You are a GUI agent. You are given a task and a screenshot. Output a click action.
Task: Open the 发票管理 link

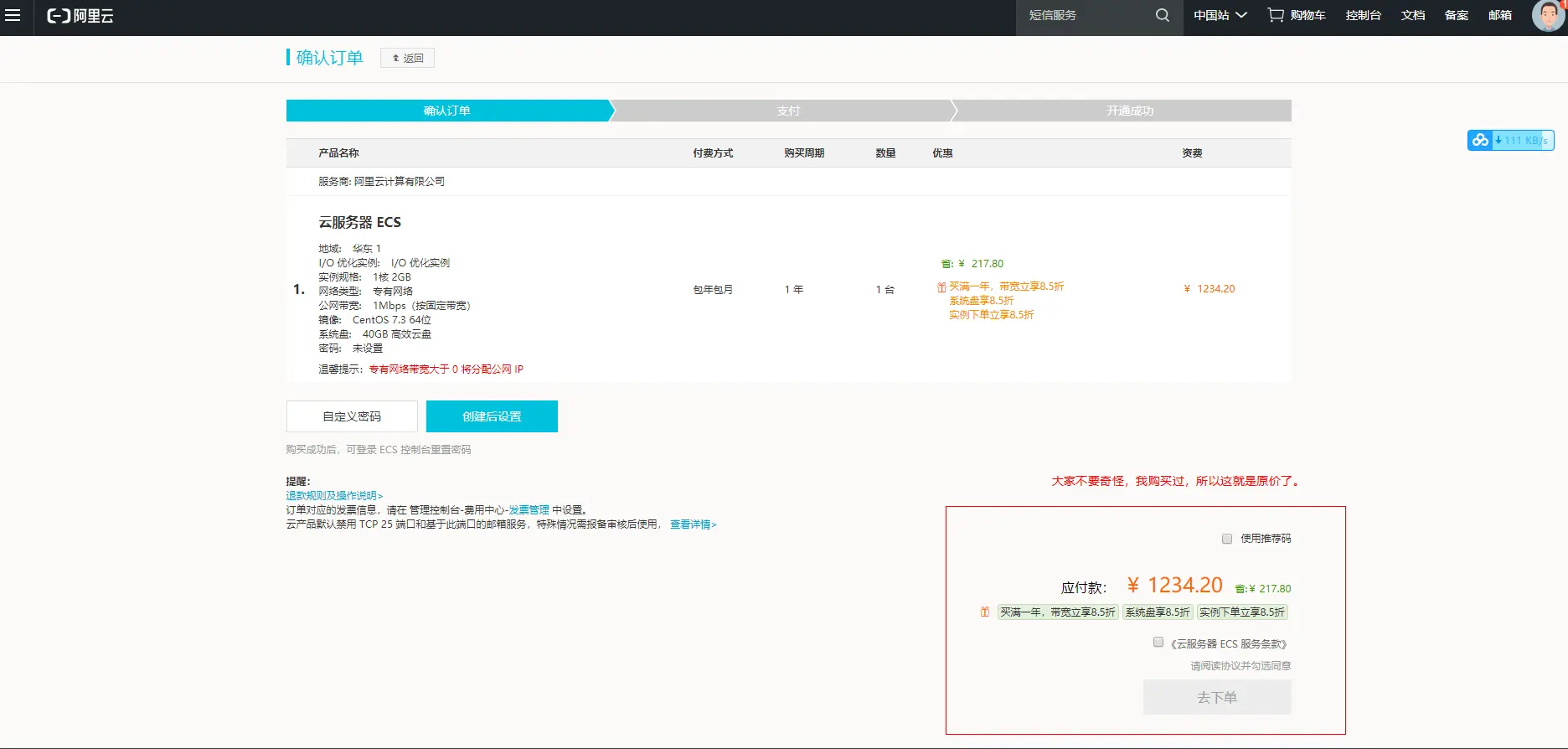pyautogui.click(x=529, y=510)
